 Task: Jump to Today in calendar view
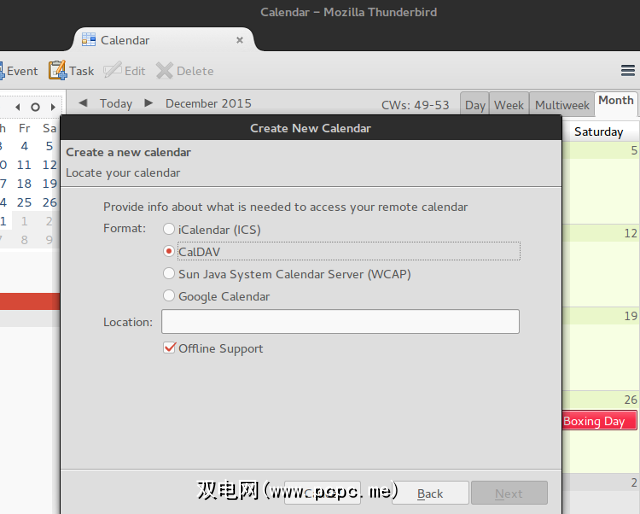pyautogui.click(x=116, y=104)
